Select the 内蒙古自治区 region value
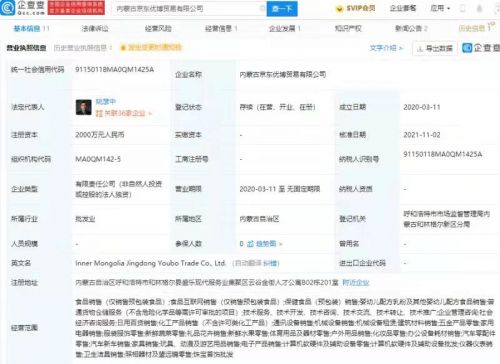 259,219
